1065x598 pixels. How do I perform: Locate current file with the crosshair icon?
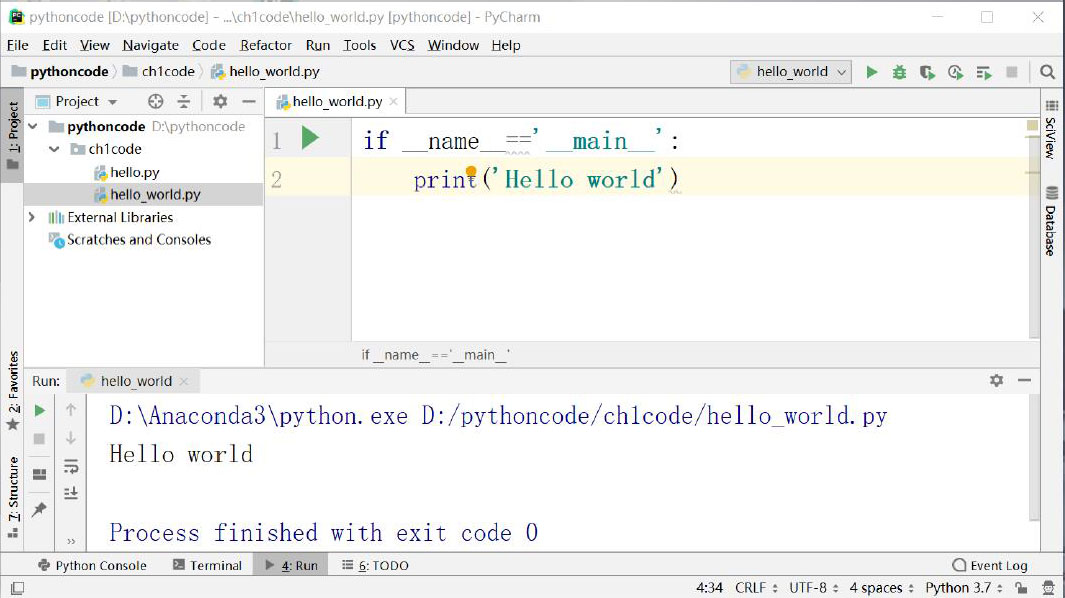coord(155,101)
